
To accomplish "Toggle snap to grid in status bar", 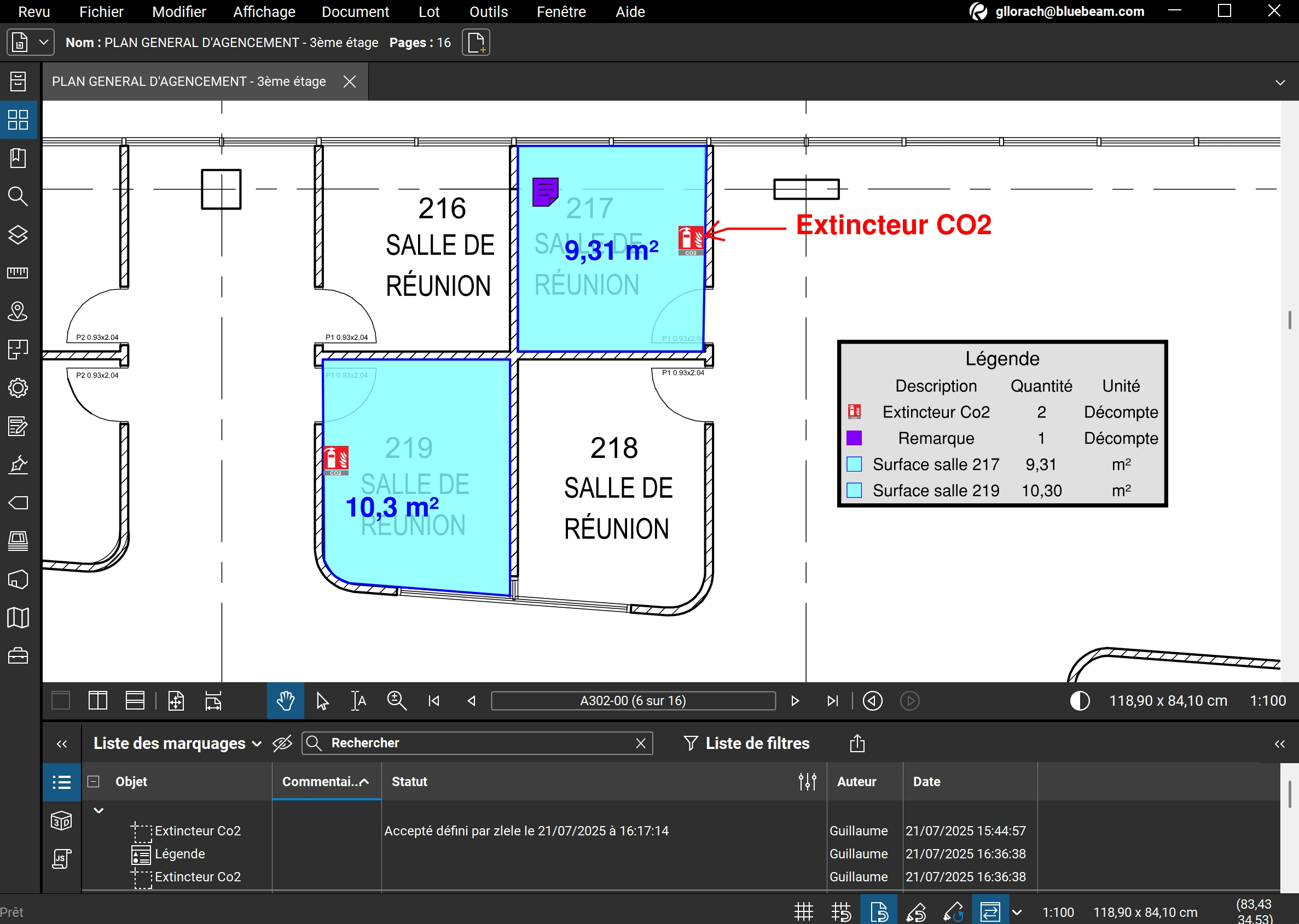I will [x=841, y=912].
